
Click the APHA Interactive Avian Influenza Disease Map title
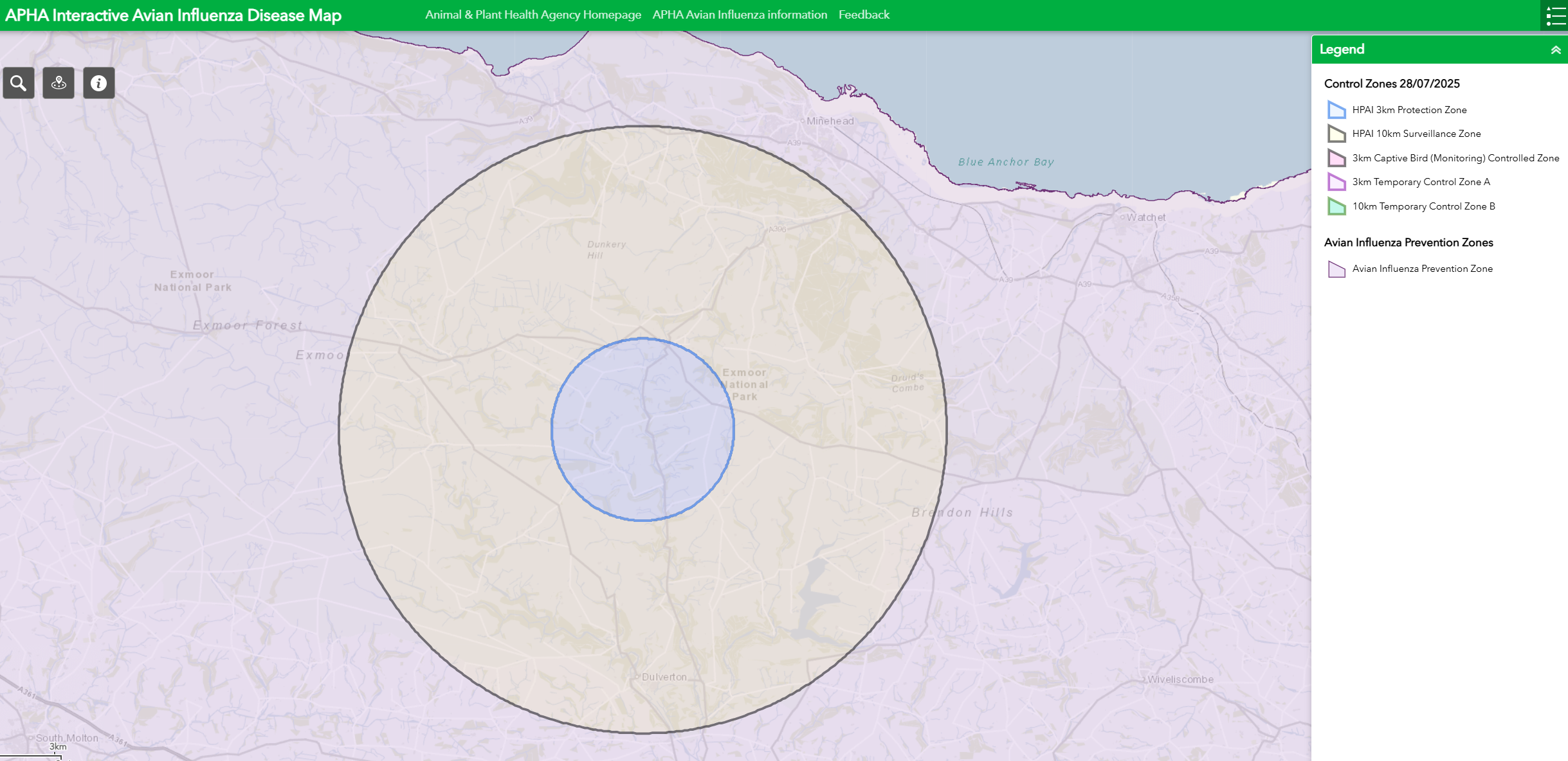[172, 15]
